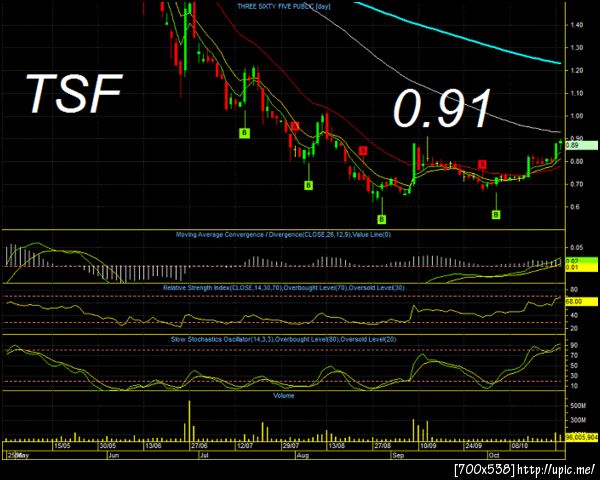Screen dimensions: 600x480
Task: Click the red S sell marker in mid-August
Action: (x=363, y=150)
